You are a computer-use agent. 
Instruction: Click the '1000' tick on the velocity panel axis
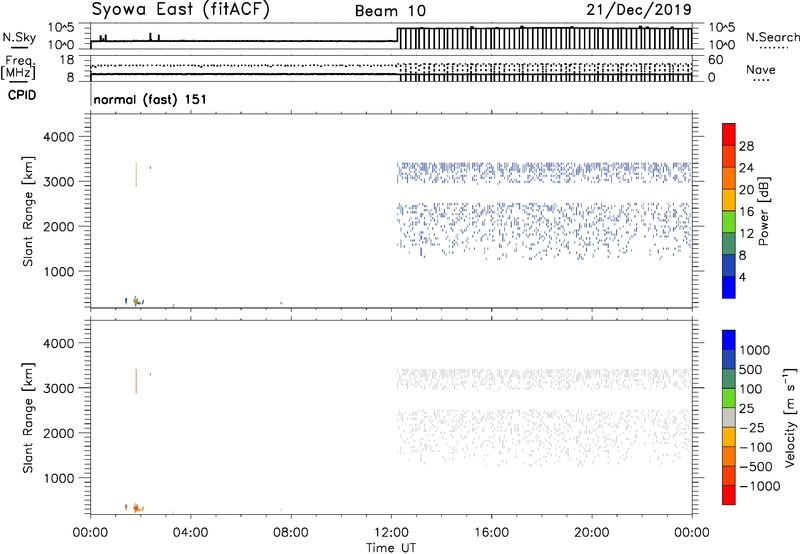58,478
